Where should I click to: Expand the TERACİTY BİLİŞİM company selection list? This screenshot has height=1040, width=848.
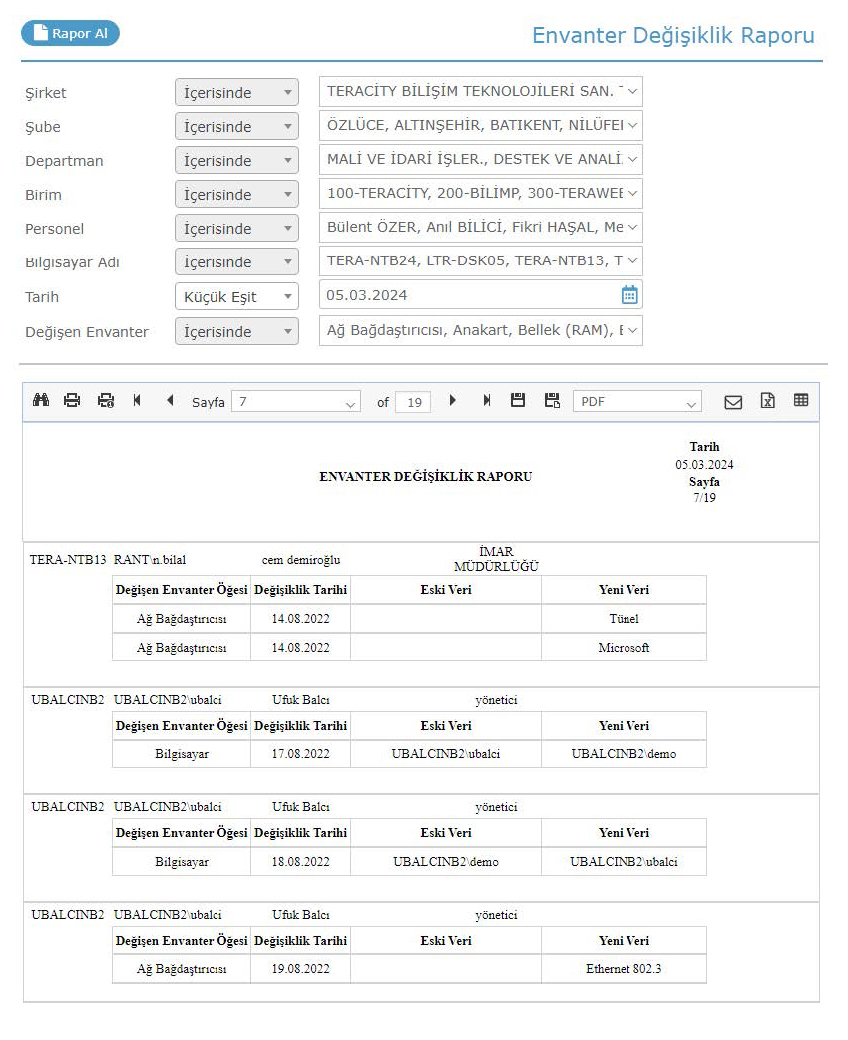point(481,92)
